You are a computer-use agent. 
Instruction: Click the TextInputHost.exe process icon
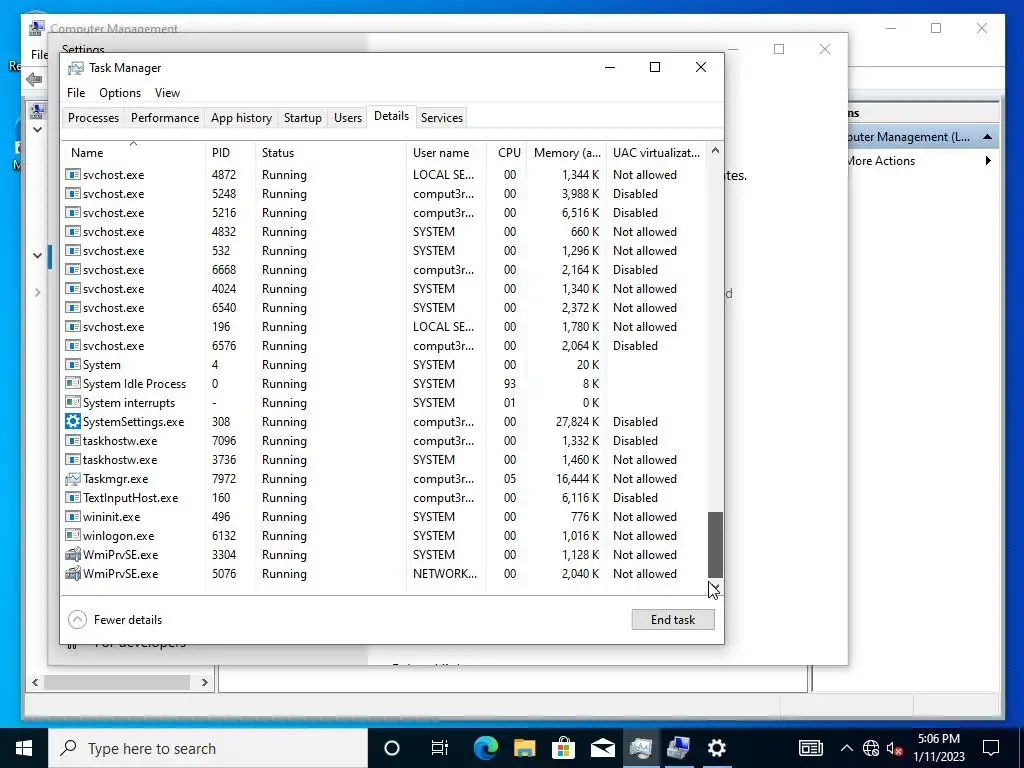click(72, 498)
